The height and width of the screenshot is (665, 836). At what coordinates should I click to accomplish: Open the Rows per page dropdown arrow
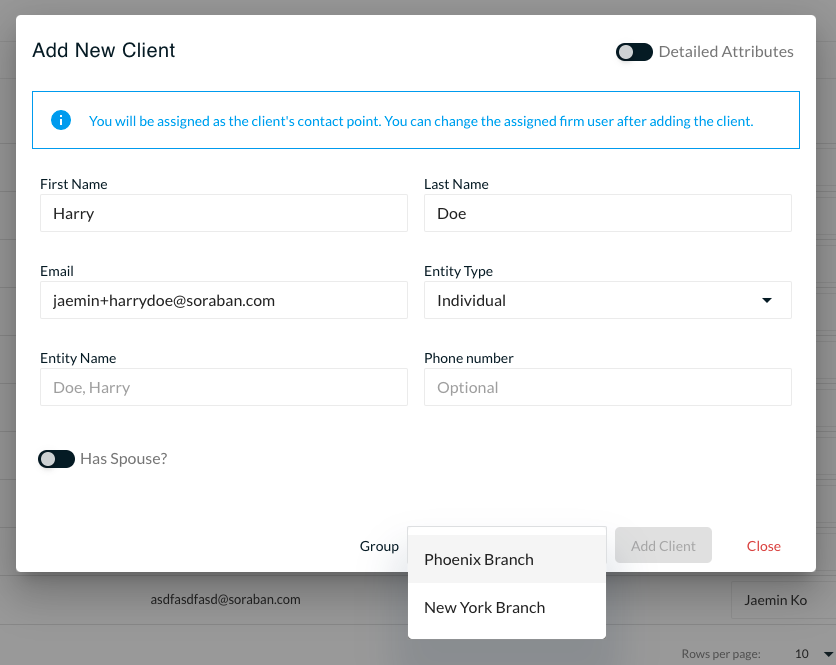[x=828, y=654]
